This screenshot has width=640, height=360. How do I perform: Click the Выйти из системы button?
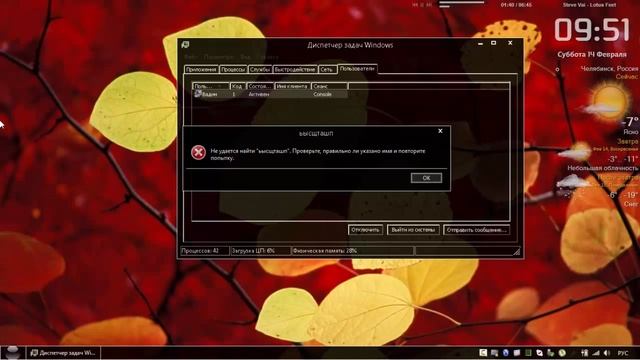click(x=413, y=230)
